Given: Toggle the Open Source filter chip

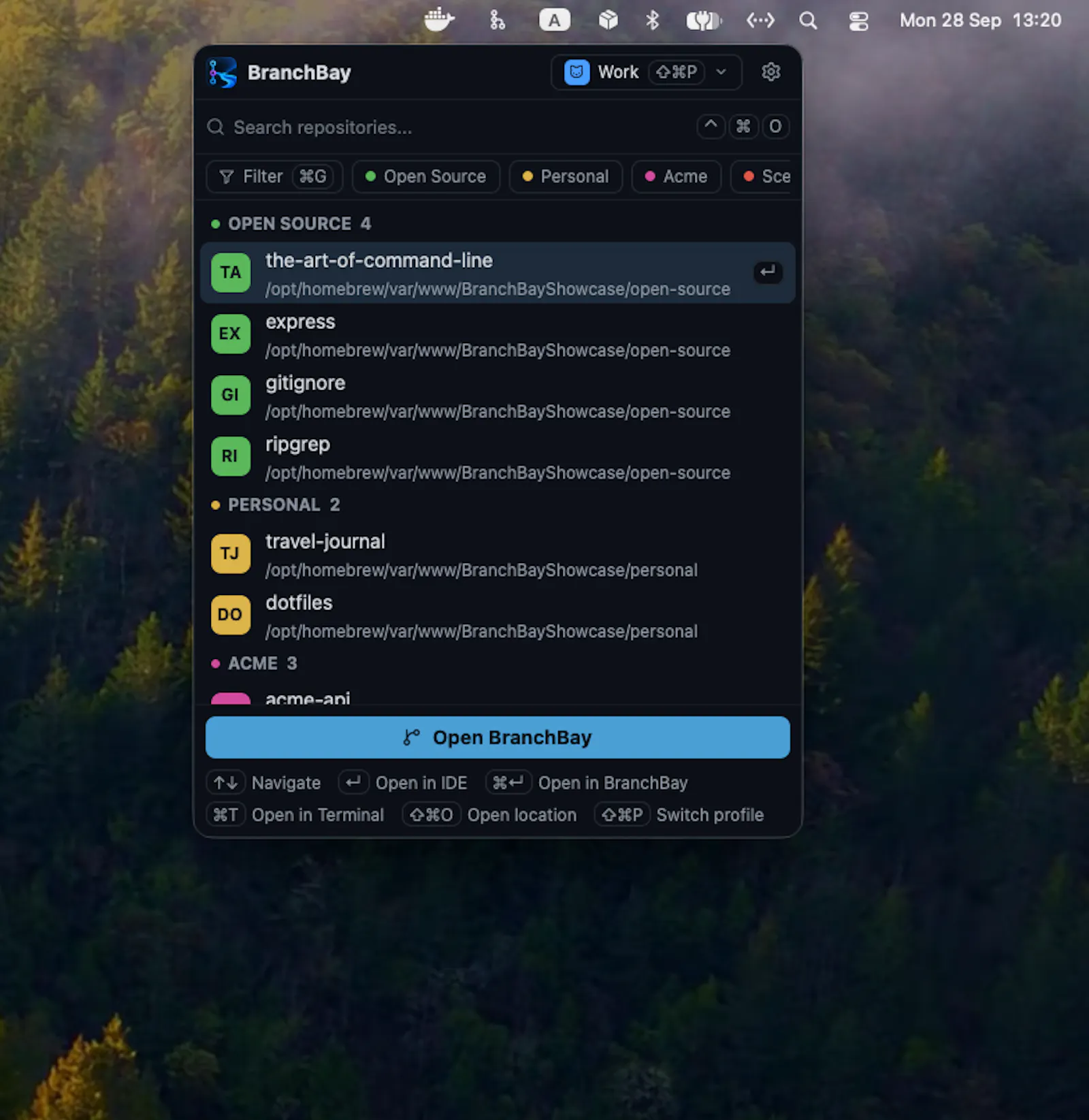Looking at the screenshot, I should click(426, 176).
